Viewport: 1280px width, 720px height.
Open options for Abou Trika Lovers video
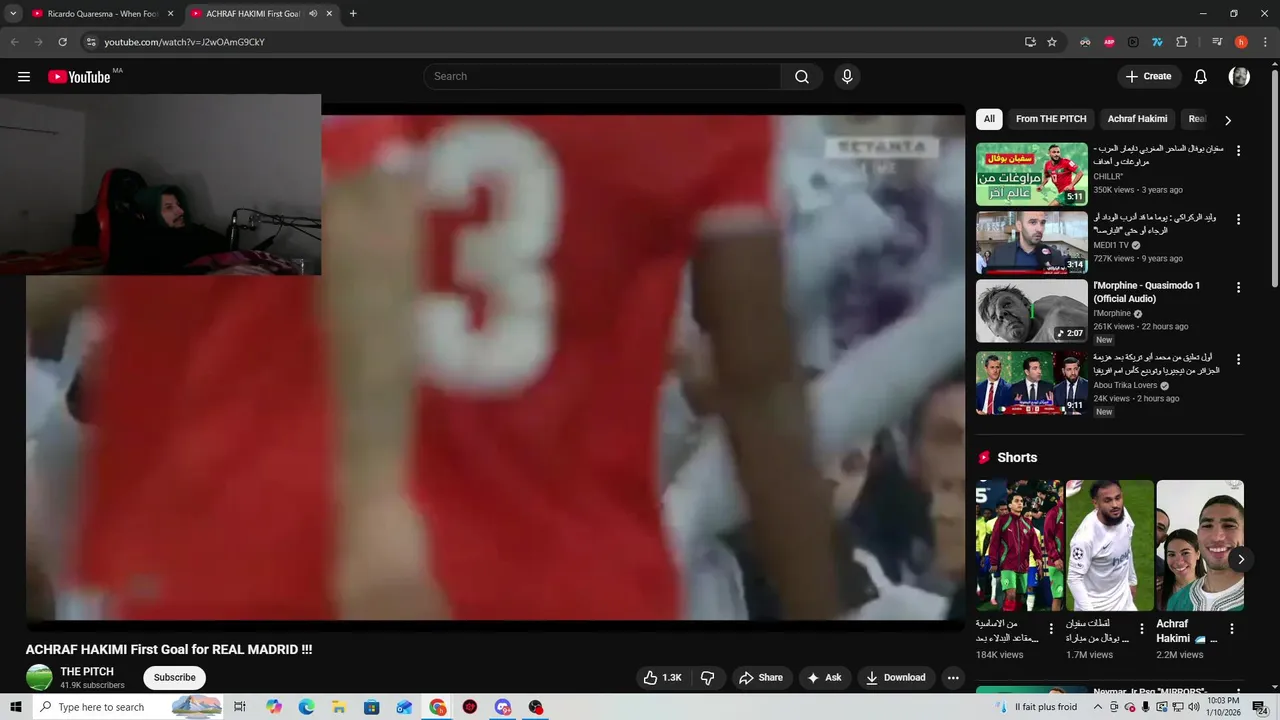click(1238, 359)
